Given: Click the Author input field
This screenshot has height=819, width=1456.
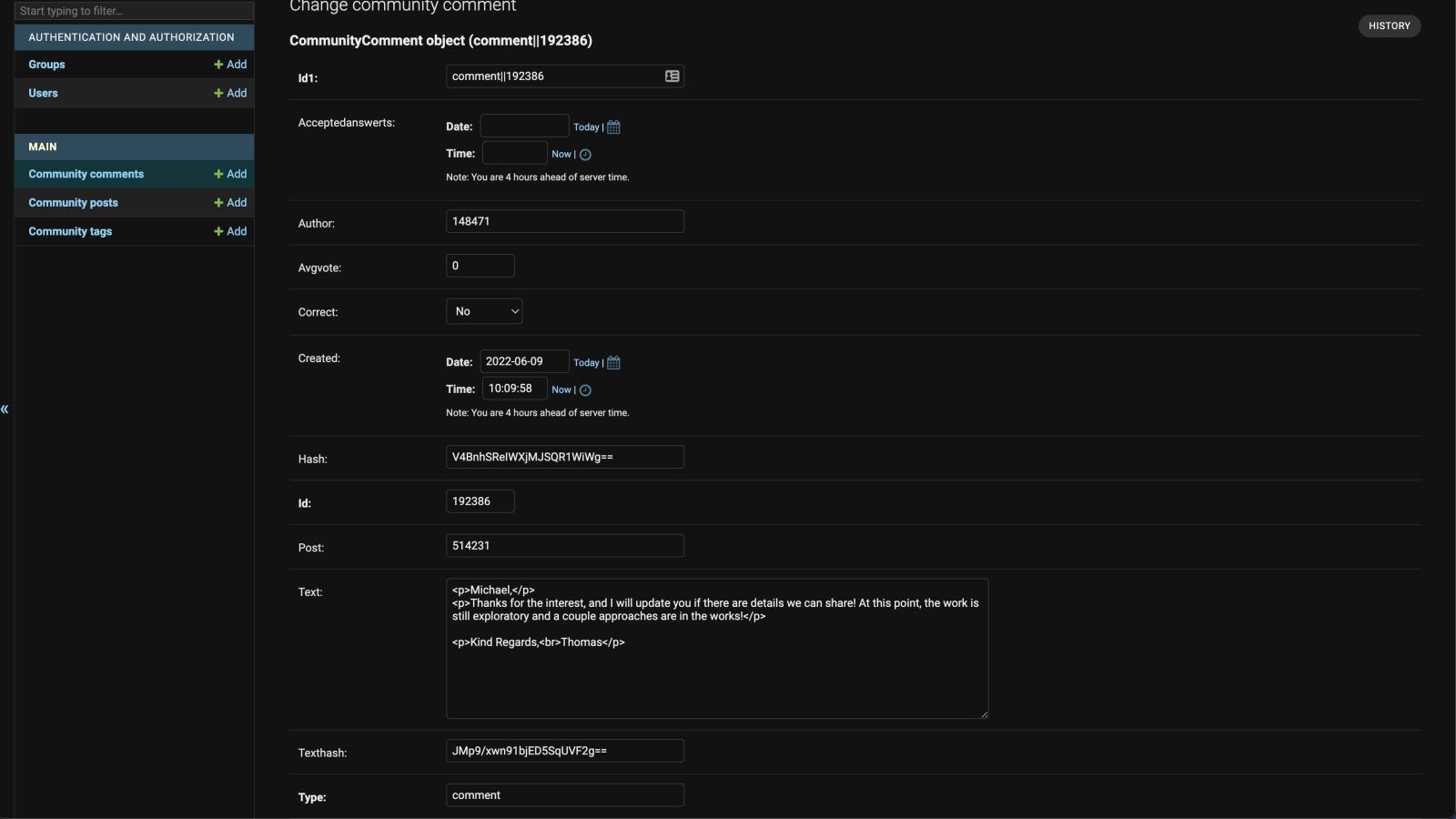Looking at the screenshot, I should (x=564, y=221).
